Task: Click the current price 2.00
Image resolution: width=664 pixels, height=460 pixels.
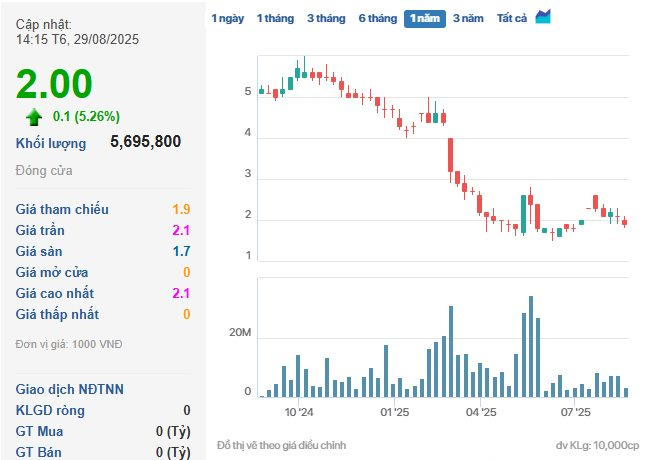Action: [x=54, y=84]
